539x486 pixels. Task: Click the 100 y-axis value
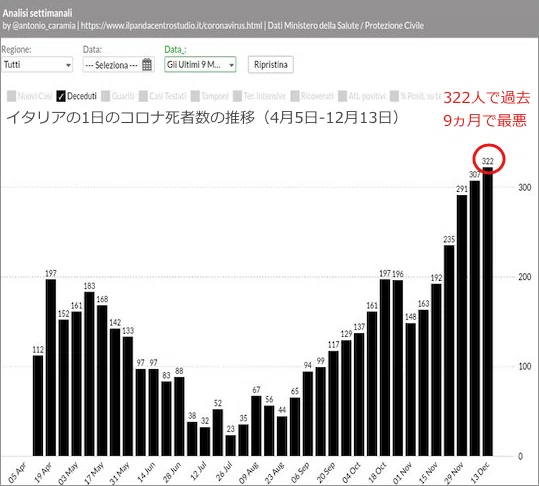pyautogui.click(x=525, y=366)
